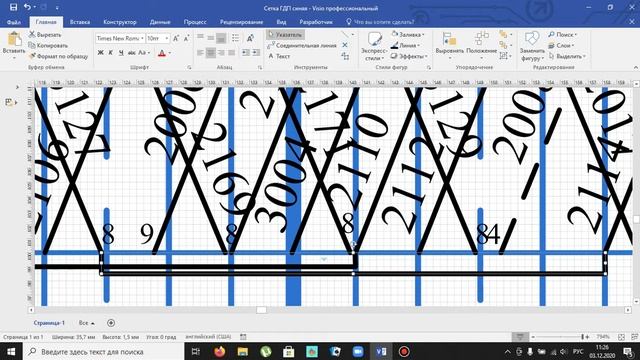This screenshot has width=640, height=360.
Task: Open the Линия line style dropdown
Action: (405, 45)
